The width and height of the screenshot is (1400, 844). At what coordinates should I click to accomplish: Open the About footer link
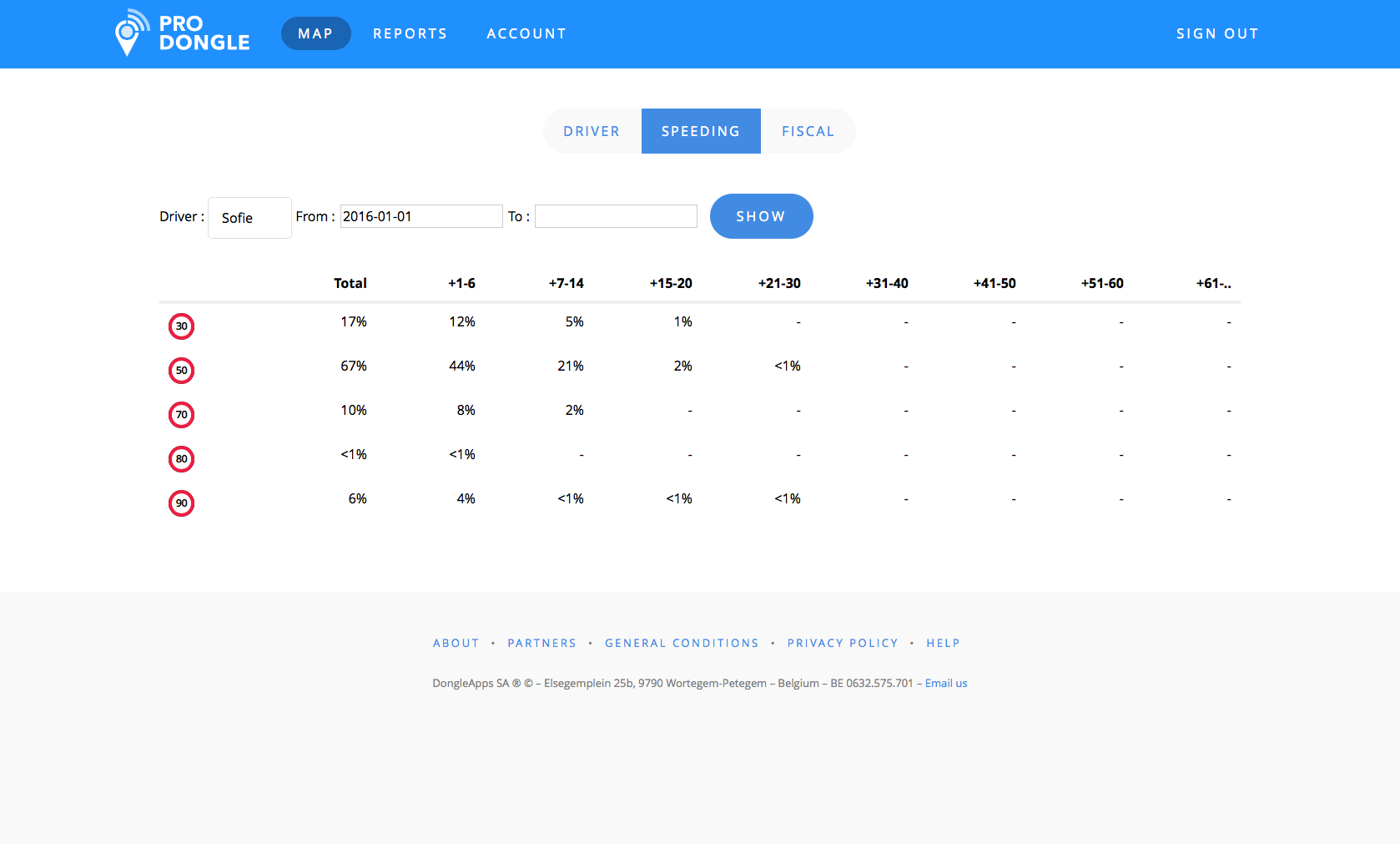pyautogui.click(x=456, y=643)
